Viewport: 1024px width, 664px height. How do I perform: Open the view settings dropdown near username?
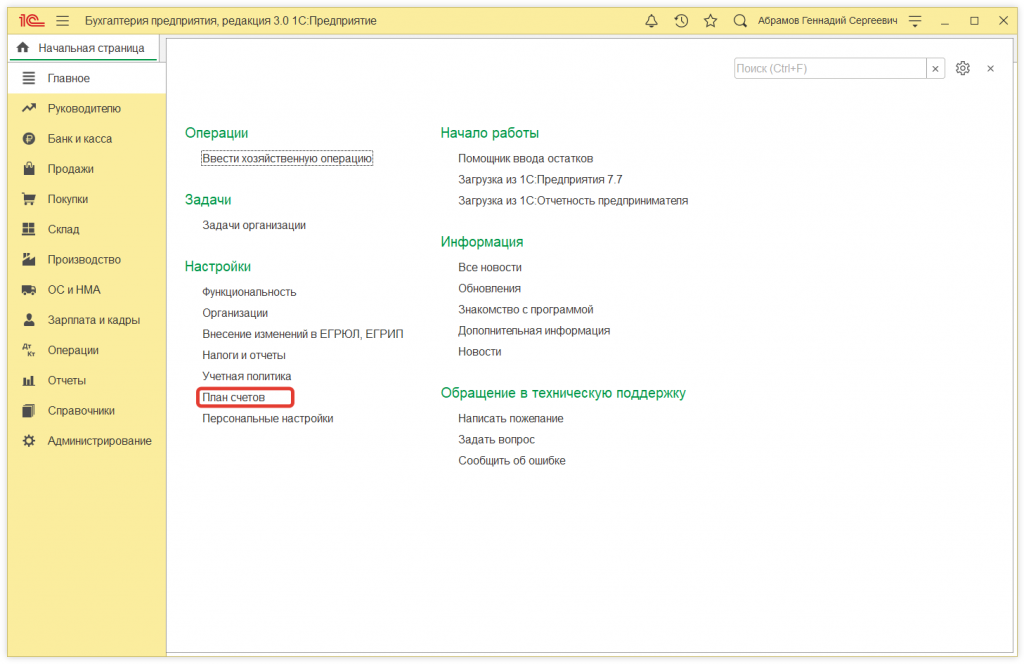pos(915,20)
